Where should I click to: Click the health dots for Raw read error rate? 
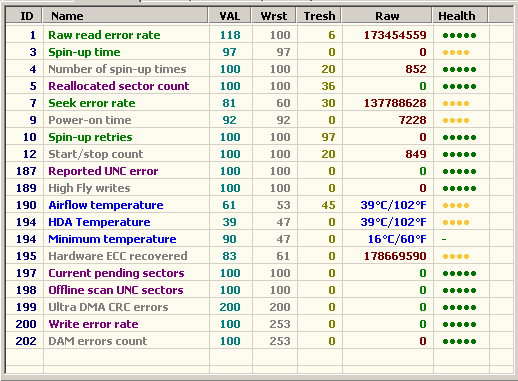pyautogui.click(x=459, y=35)
